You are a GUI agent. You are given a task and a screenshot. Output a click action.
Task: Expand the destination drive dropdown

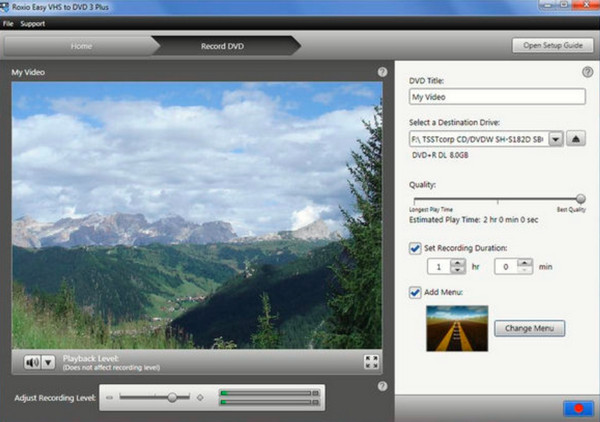pyautogui.click(x=556, y=139)
